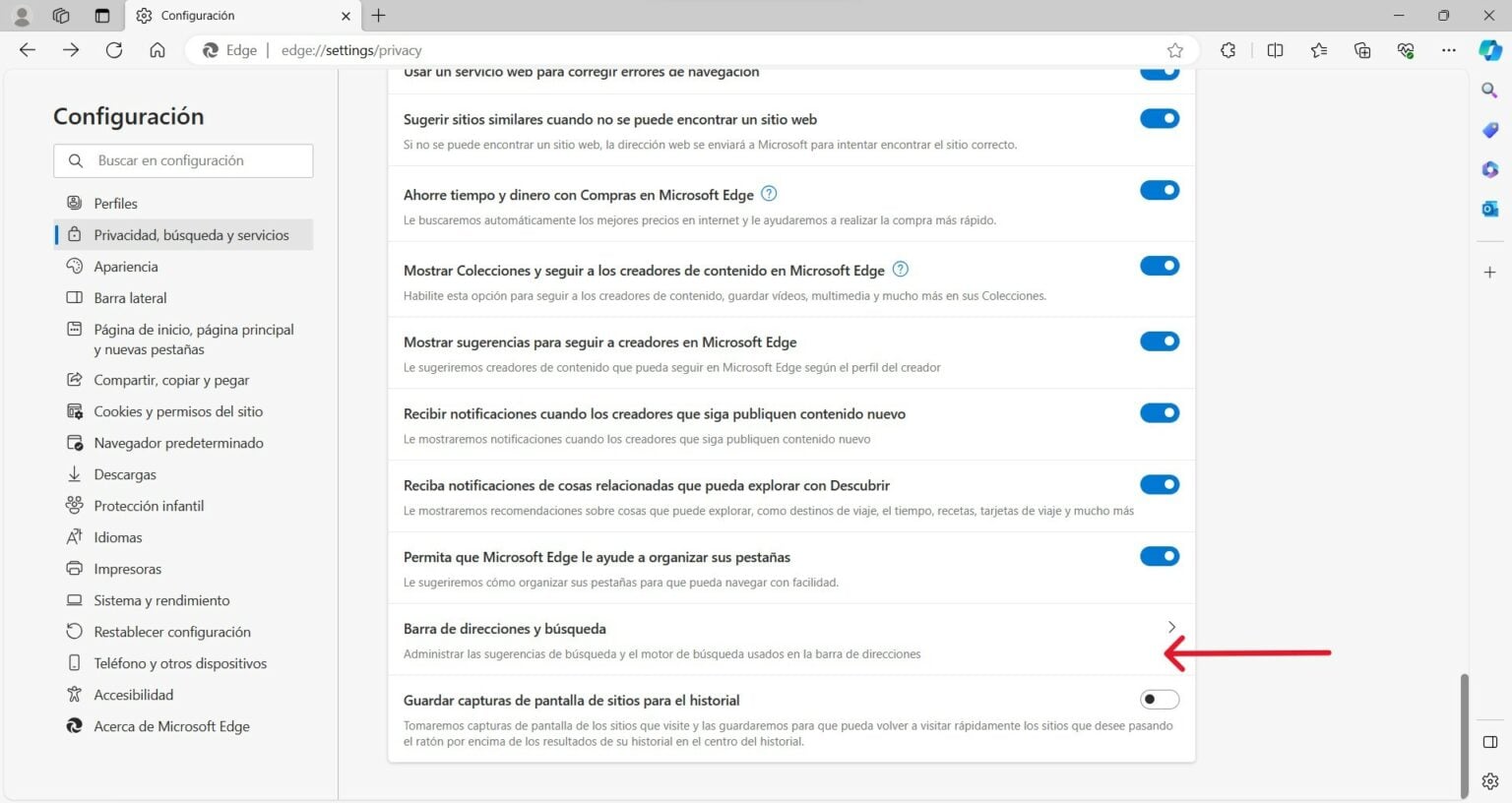Open settings menu with ellipsis icon

(1449, 50)
